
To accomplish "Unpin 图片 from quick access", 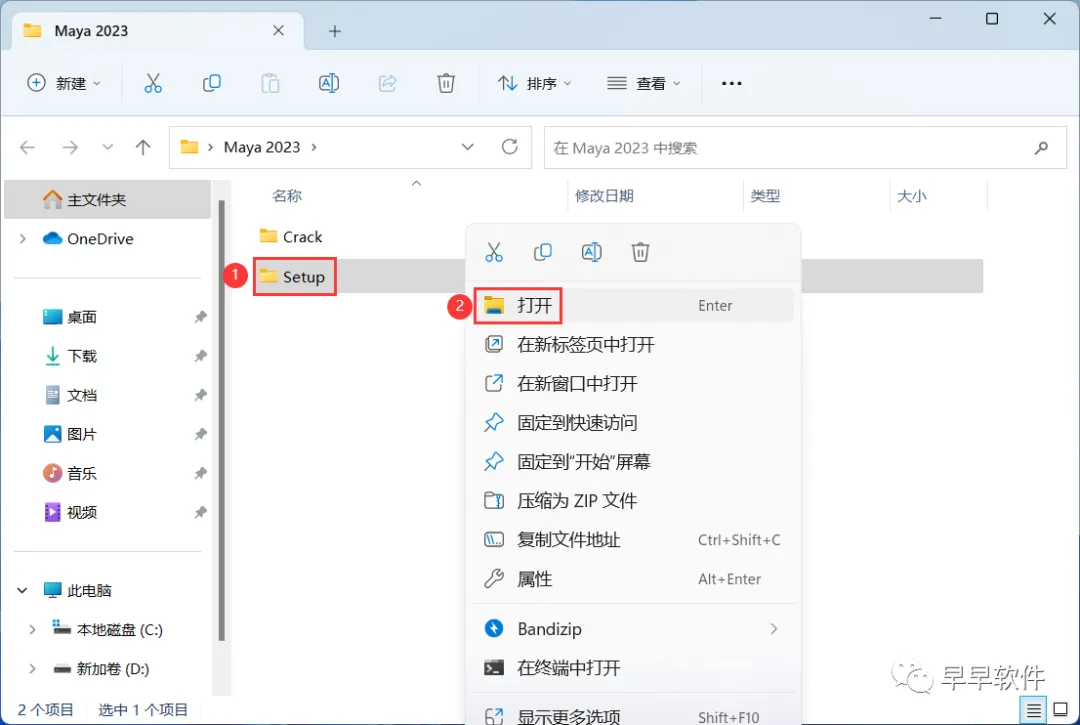I will (x=200, y=434).
